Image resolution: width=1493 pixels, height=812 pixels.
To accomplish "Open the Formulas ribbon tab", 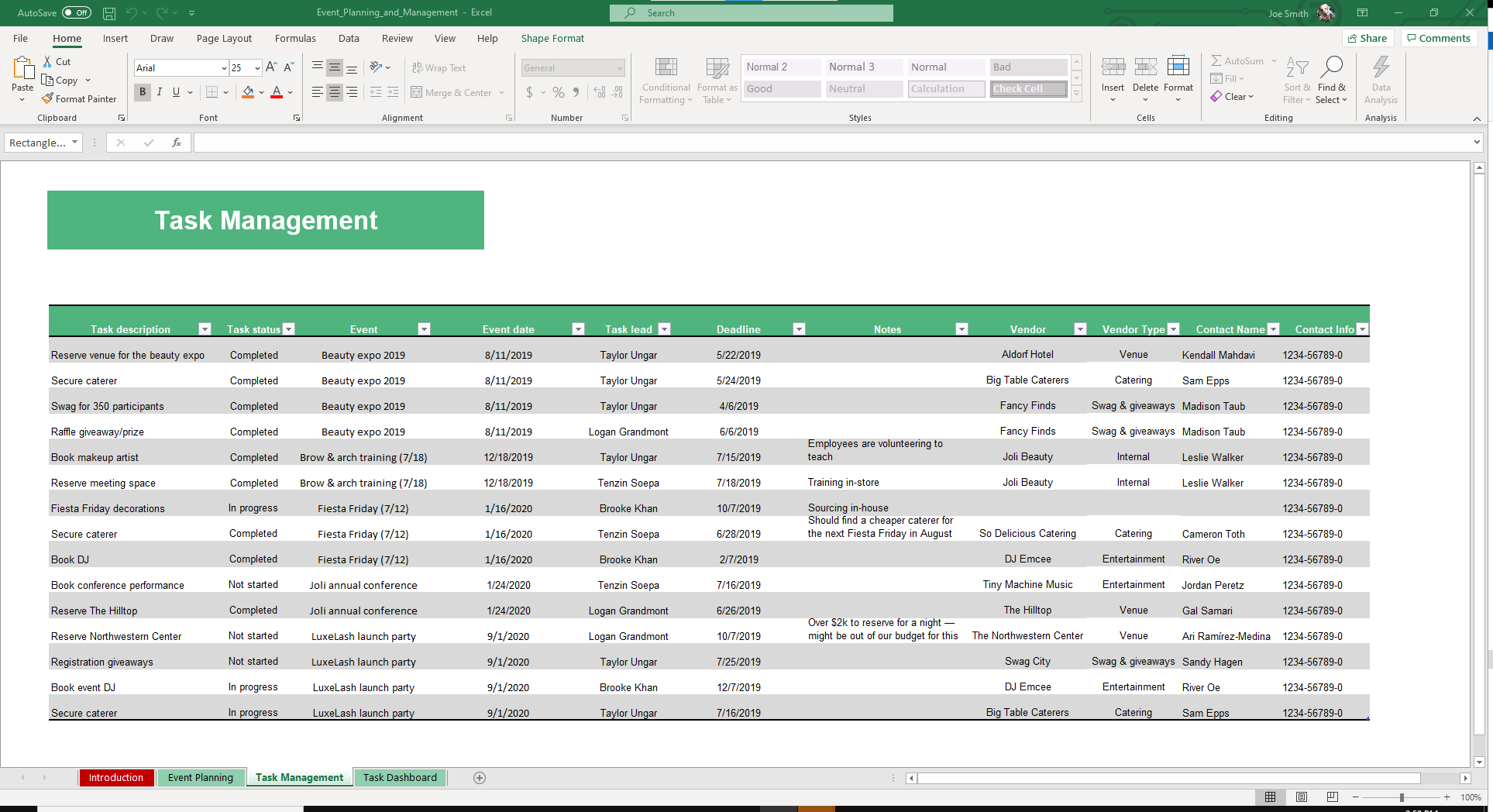I will (x=295, y=38).
